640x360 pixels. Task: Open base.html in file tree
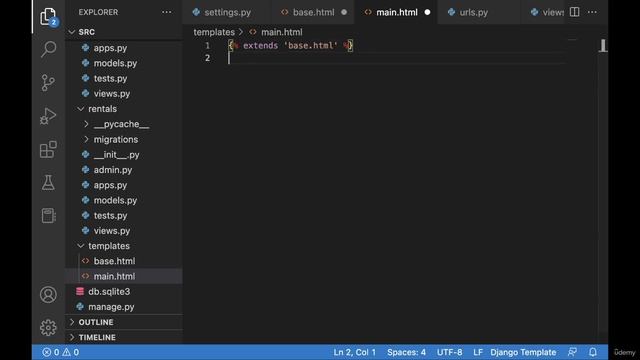pos(124,261)
